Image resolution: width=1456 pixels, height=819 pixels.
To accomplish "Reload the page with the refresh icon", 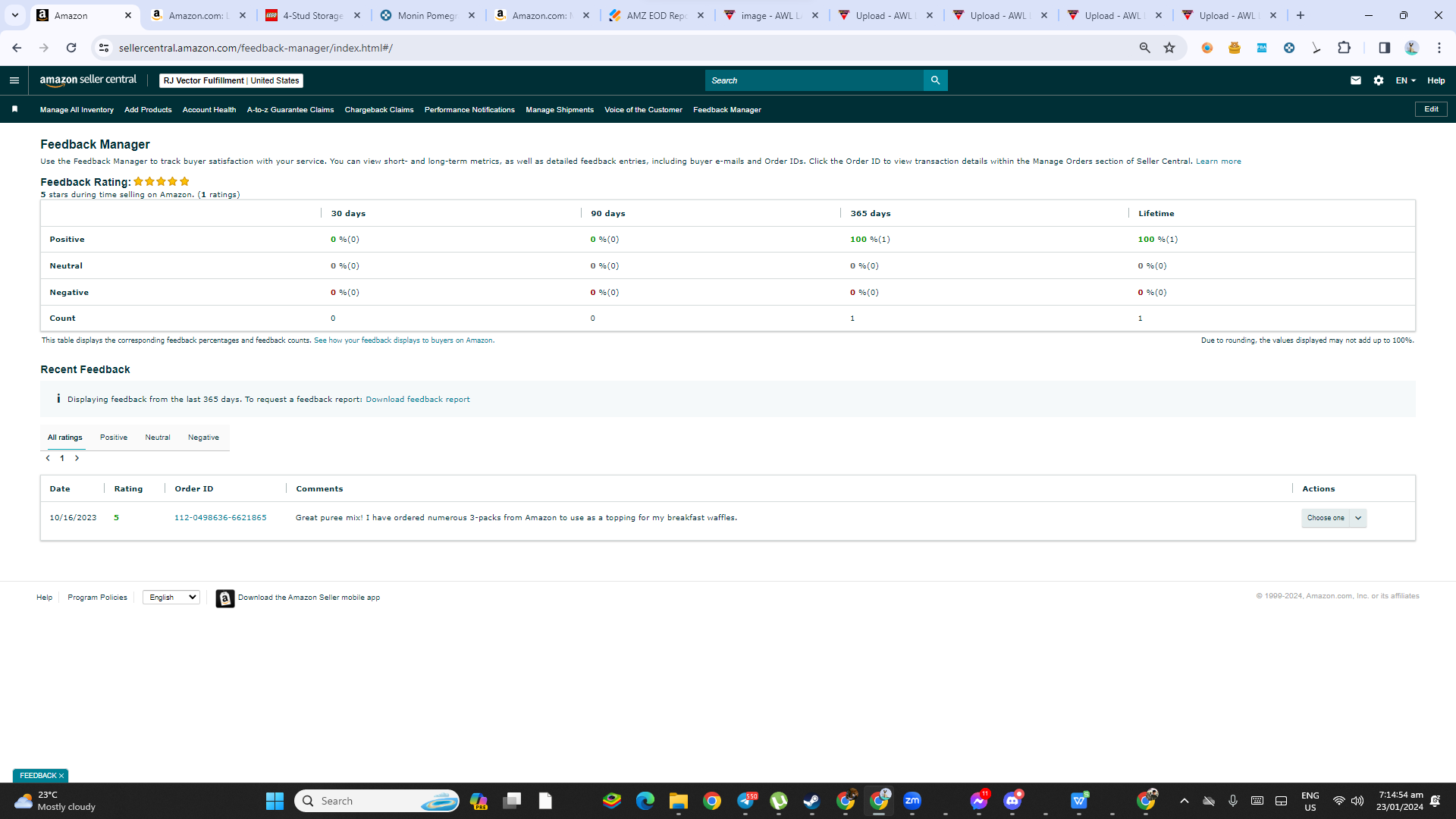I will (71, 48).
